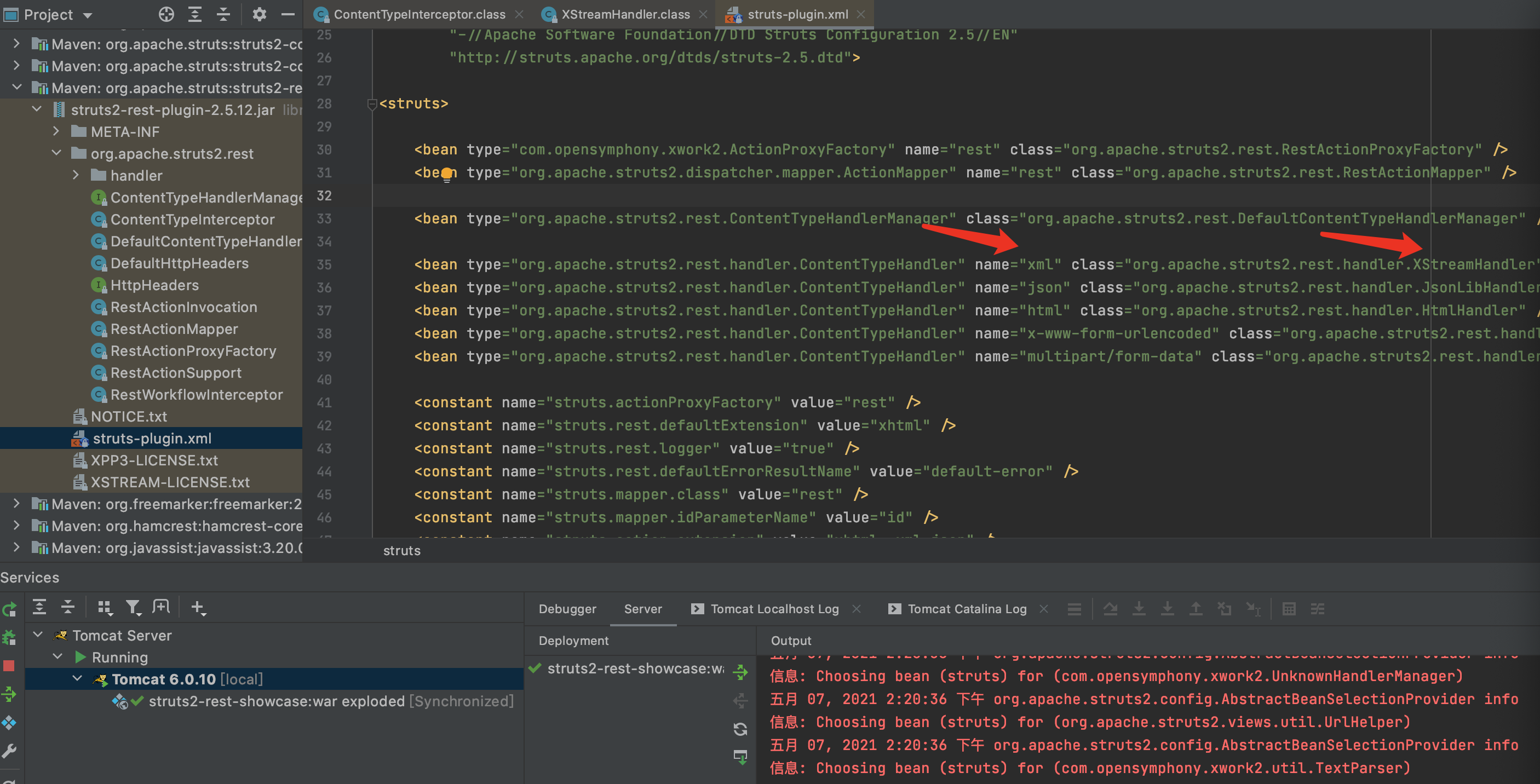This screenshot has width=1540, height=784.
Task: Open the Tomcat Catalina Log tab
Action: pos(967,609)
